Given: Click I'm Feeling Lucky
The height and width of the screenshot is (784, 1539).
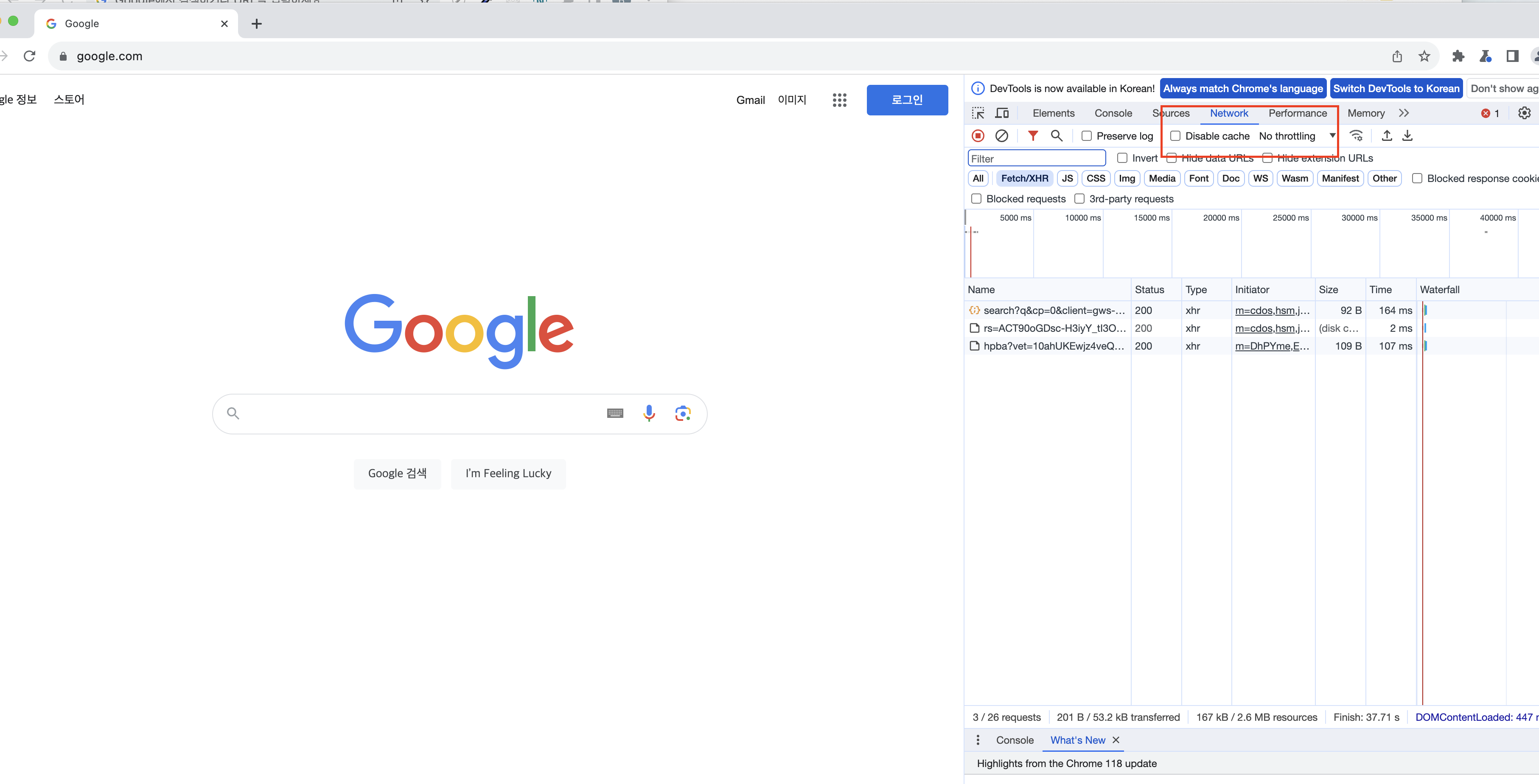Looking at the screenshot, I should pyautogui.click(x=508, y=473).
